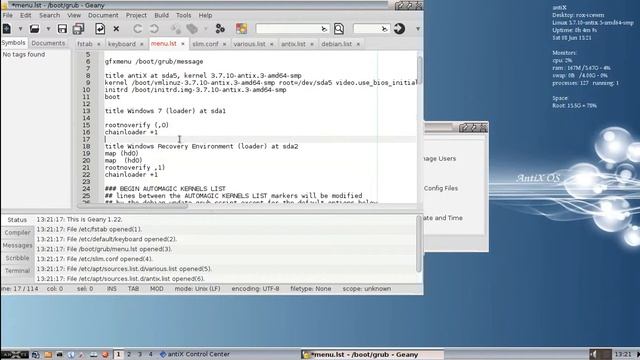Switch to the antix.list document tab
640x360 pixels.
point(293,44)
